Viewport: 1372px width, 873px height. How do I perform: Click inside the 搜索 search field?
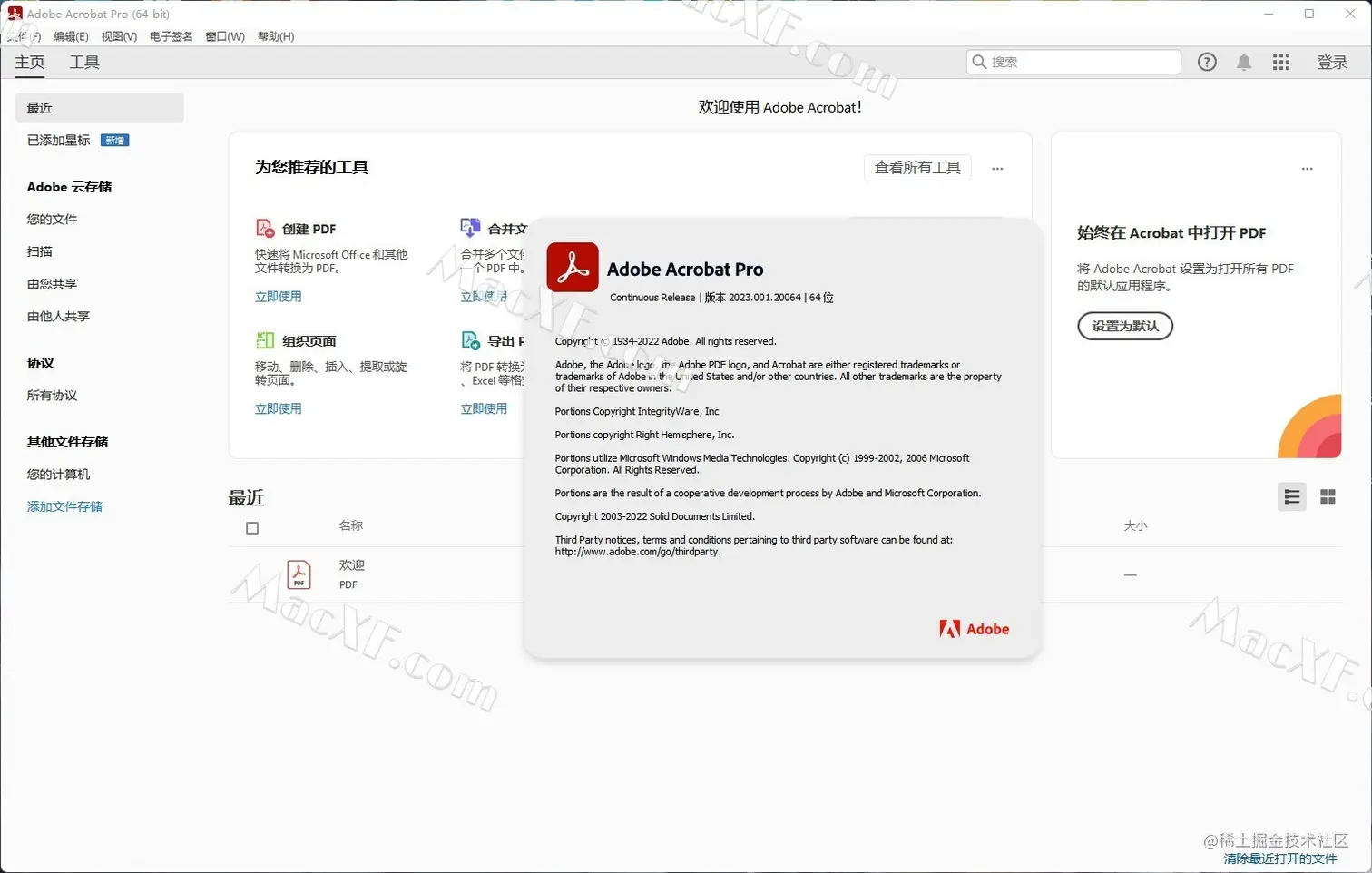1073,62
